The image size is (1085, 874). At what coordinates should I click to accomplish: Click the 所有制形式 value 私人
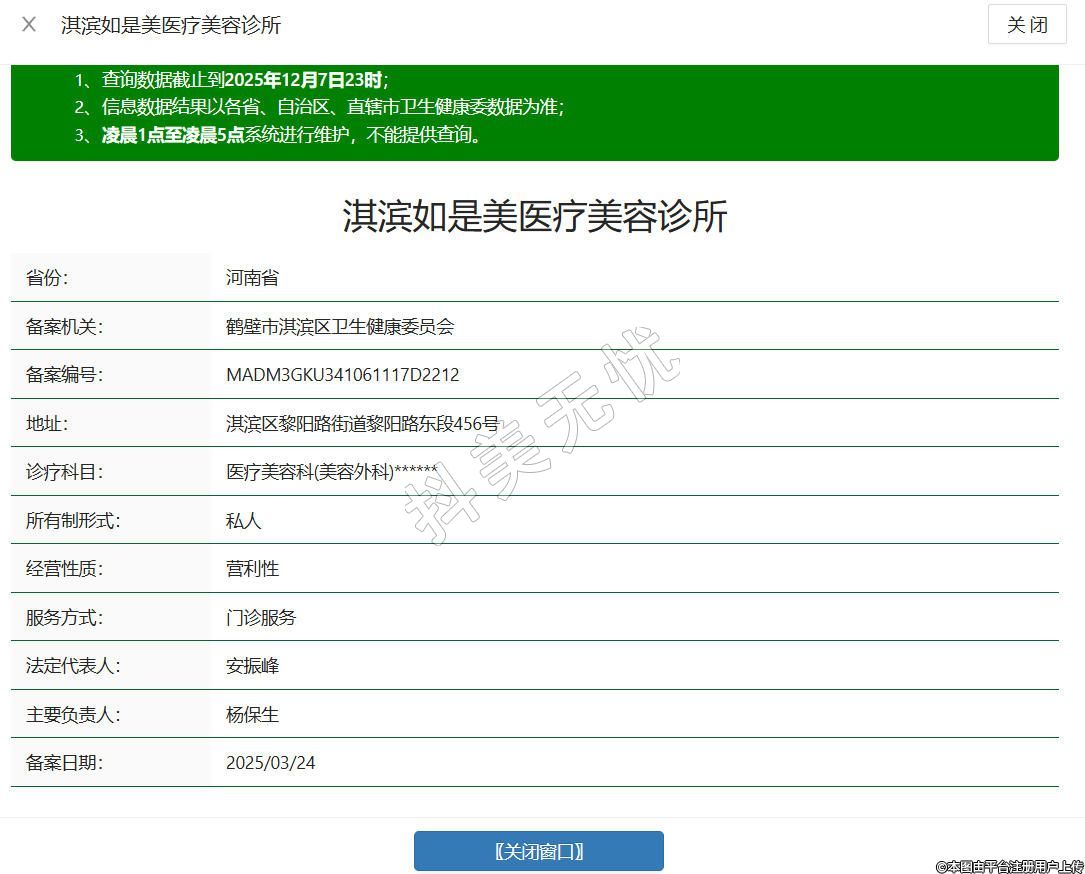(243, 521)
